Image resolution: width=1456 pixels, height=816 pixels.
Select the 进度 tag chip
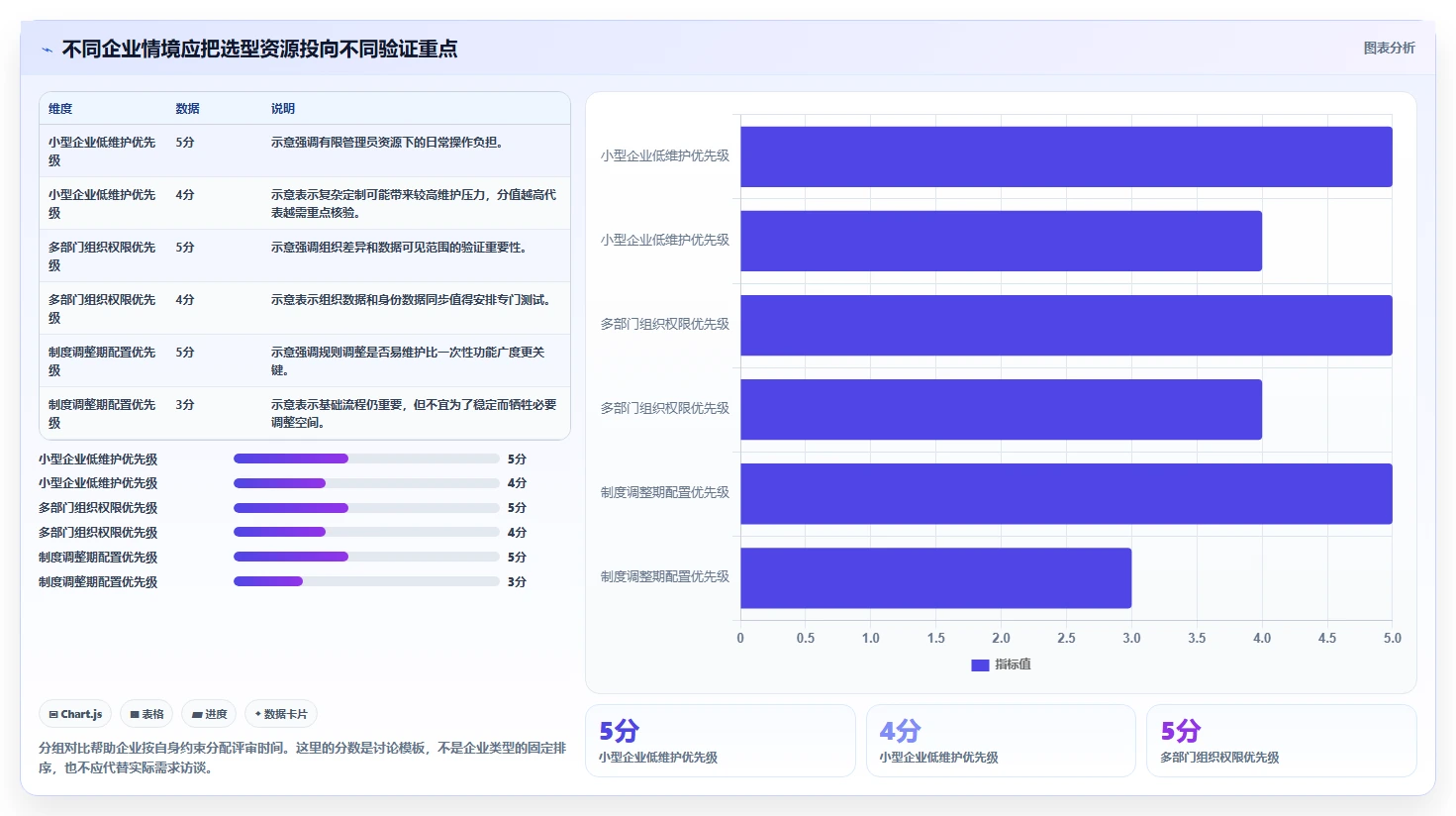[210, 714]
